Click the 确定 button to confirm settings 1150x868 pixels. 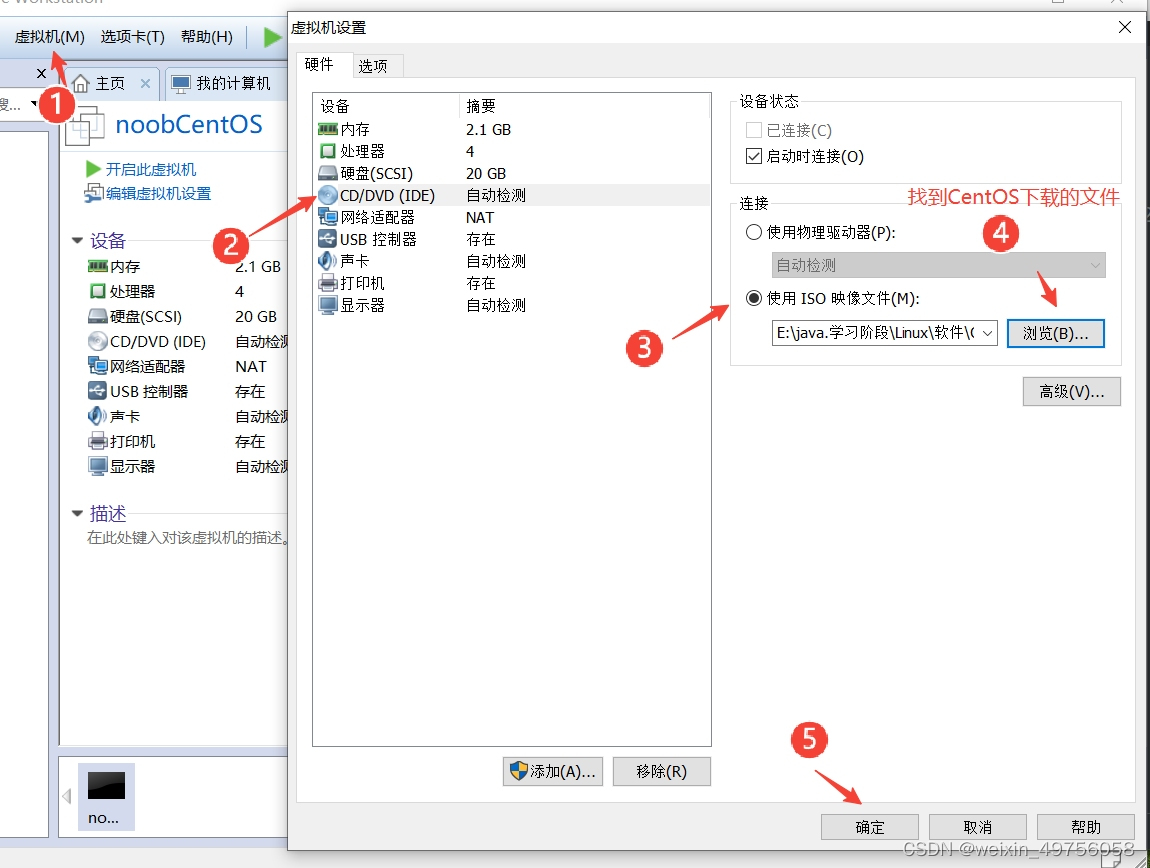869,826
